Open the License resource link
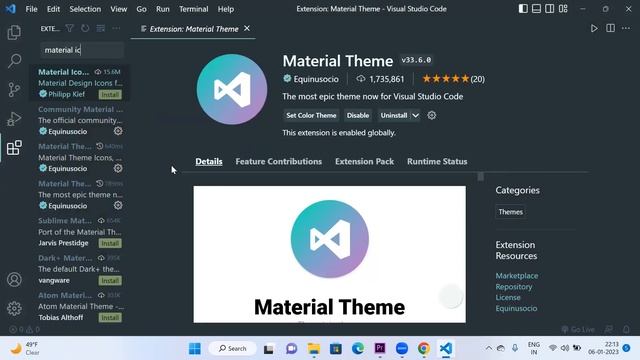Viewport: 640px width, 360px height. point(508,298)
